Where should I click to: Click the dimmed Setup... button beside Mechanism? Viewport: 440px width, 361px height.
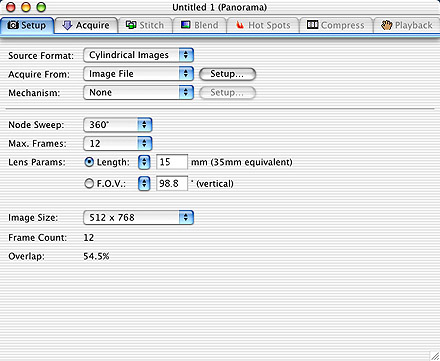coord(227,93)
